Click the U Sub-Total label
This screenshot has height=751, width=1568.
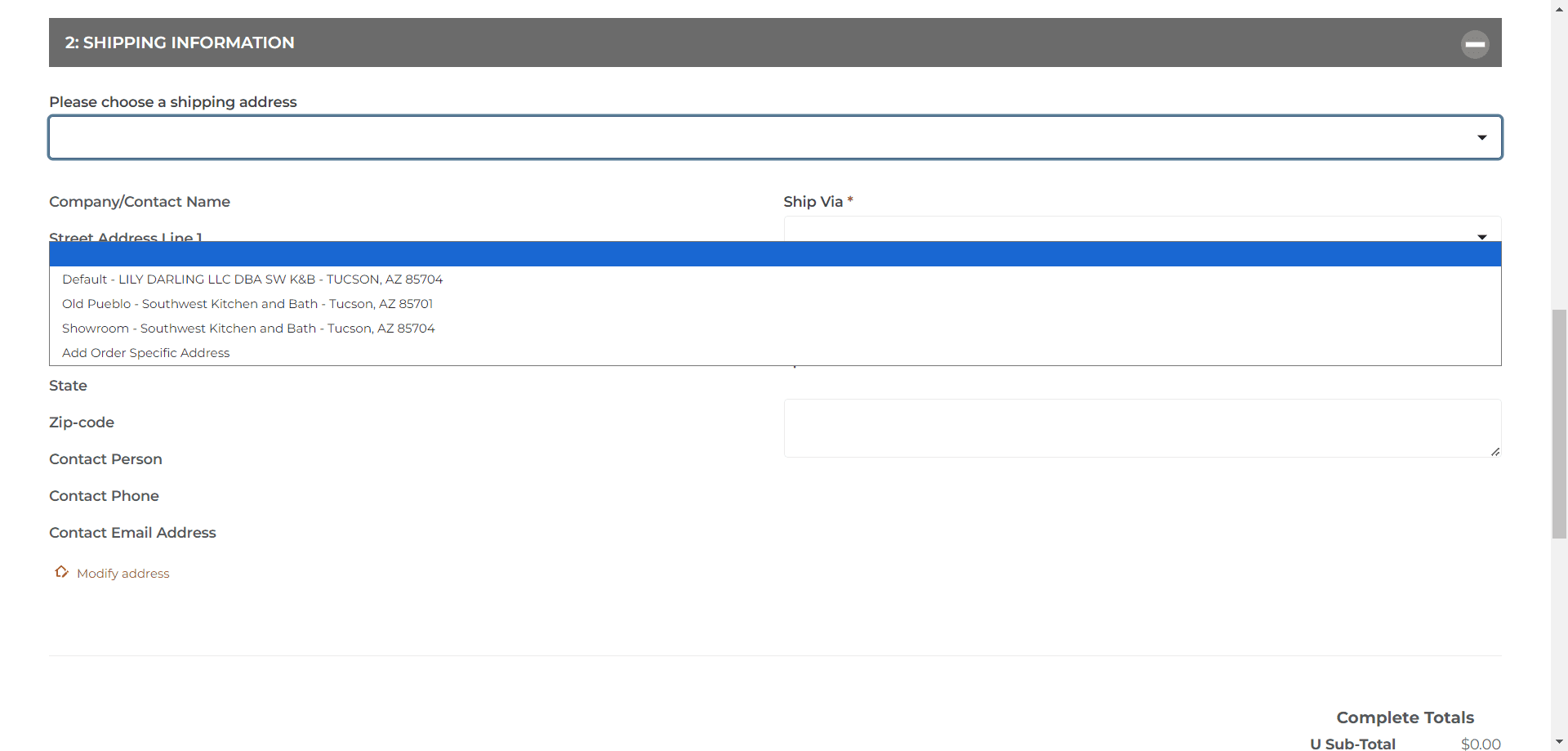point(1352,744)
